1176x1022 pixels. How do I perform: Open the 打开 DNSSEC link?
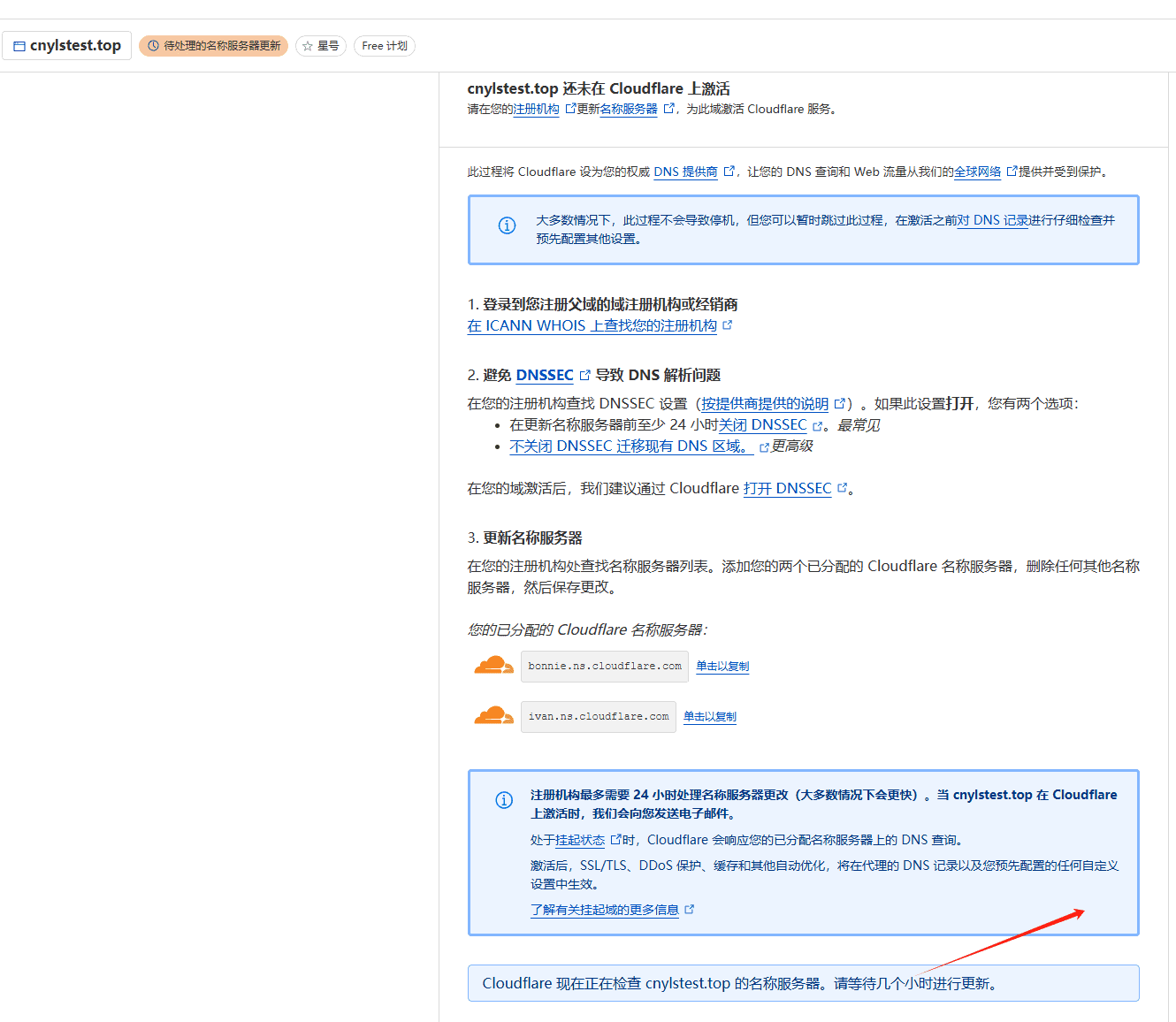tap(787, 488)
